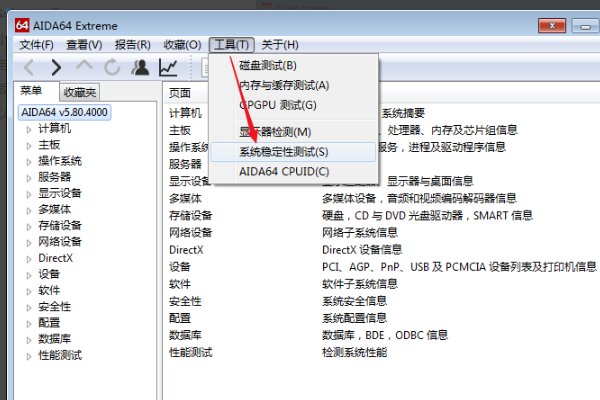Click 配置 in the page list
600x400 pixels.
coord(180,318)
